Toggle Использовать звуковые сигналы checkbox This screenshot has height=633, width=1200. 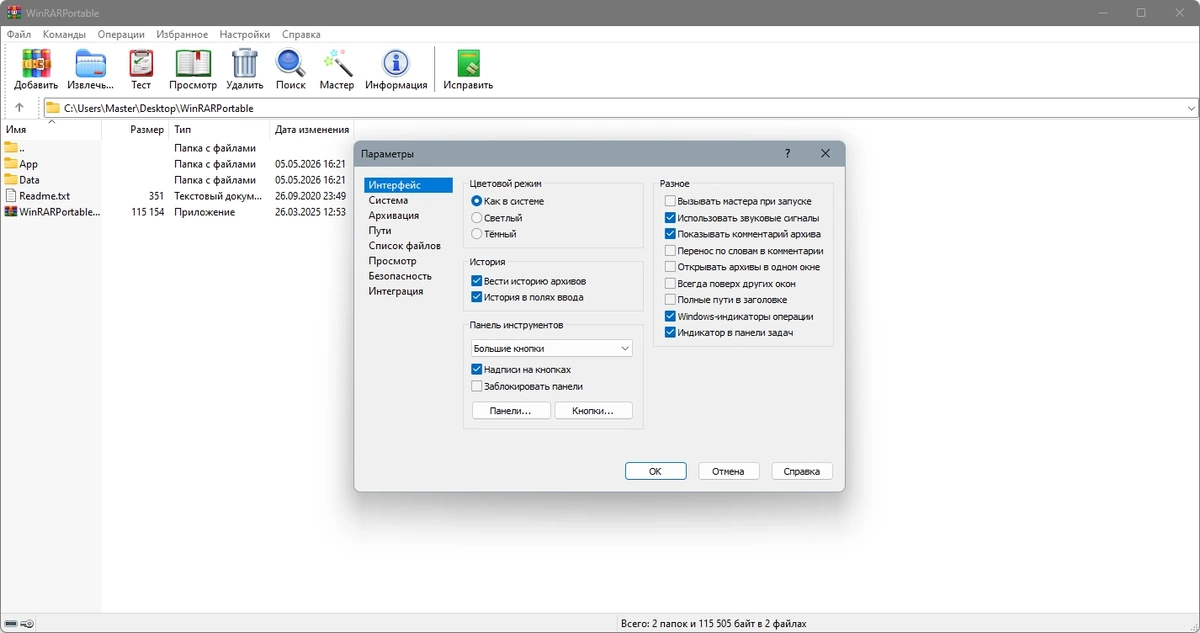pos(670,217)
